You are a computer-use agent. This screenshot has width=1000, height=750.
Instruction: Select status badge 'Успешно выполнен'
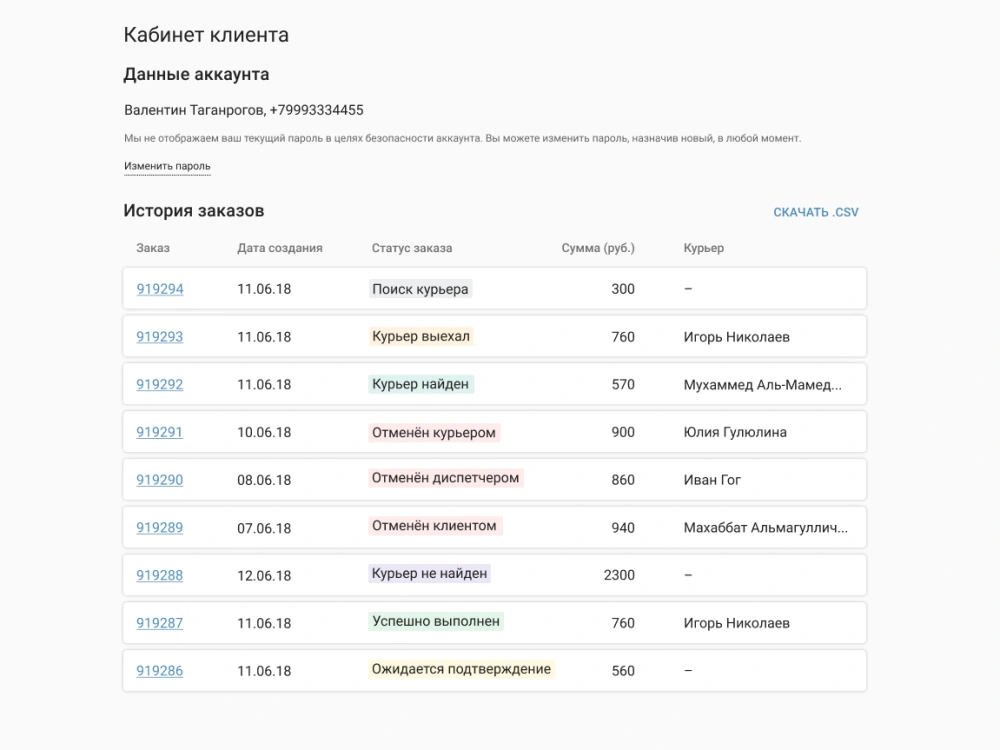point(436,621)
